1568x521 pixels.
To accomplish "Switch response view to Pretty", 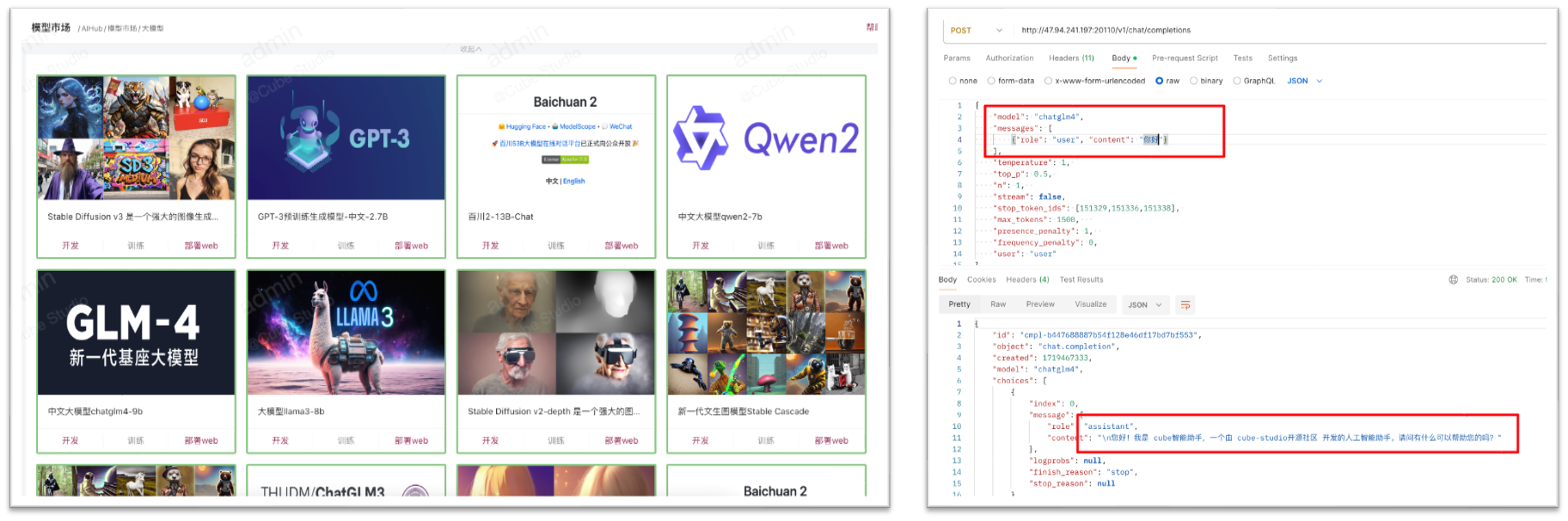I will coord(959,304).
